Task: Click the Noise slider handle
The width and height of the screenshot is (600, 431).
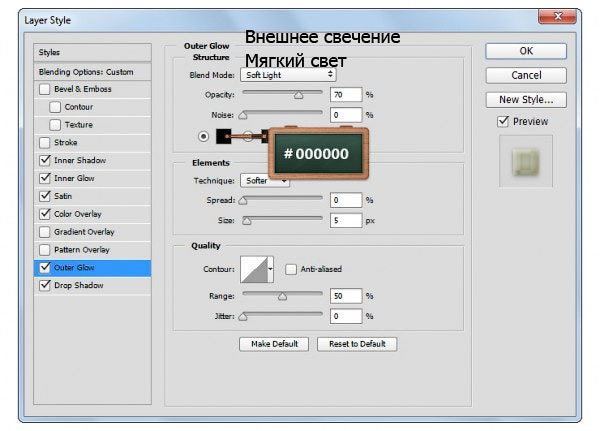Action: [243, 115]
